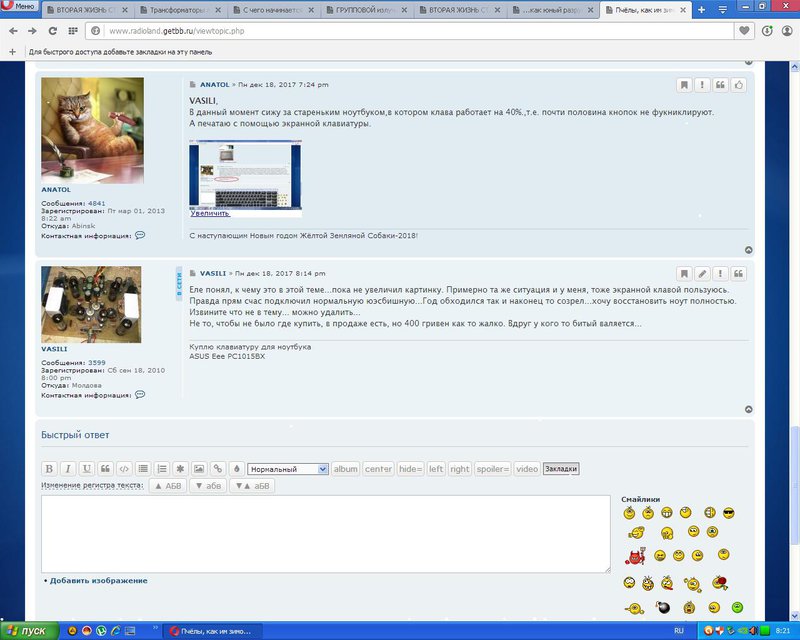Image resolution: width=800 pixels, height=640 pixels.
Task: Go forward in browser history
Action: [x=32, y=31]
